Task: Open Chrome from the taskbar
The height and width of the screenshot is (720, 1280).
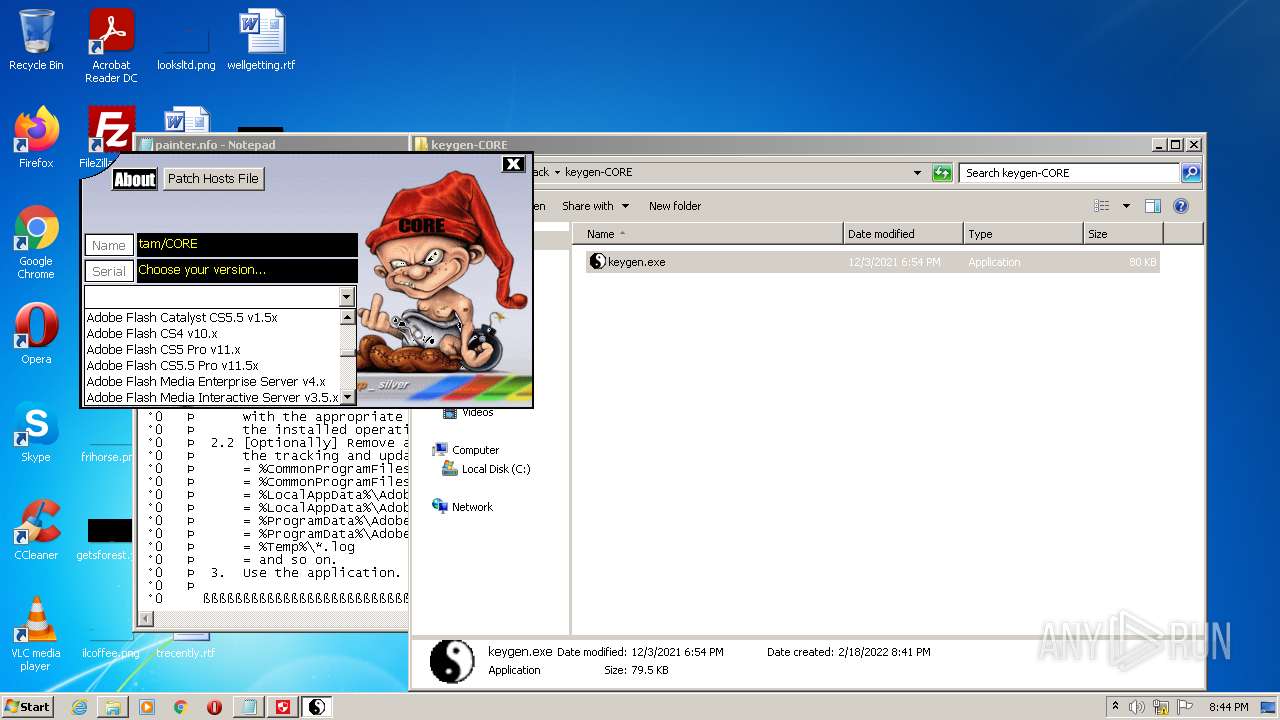Action: 180,707
